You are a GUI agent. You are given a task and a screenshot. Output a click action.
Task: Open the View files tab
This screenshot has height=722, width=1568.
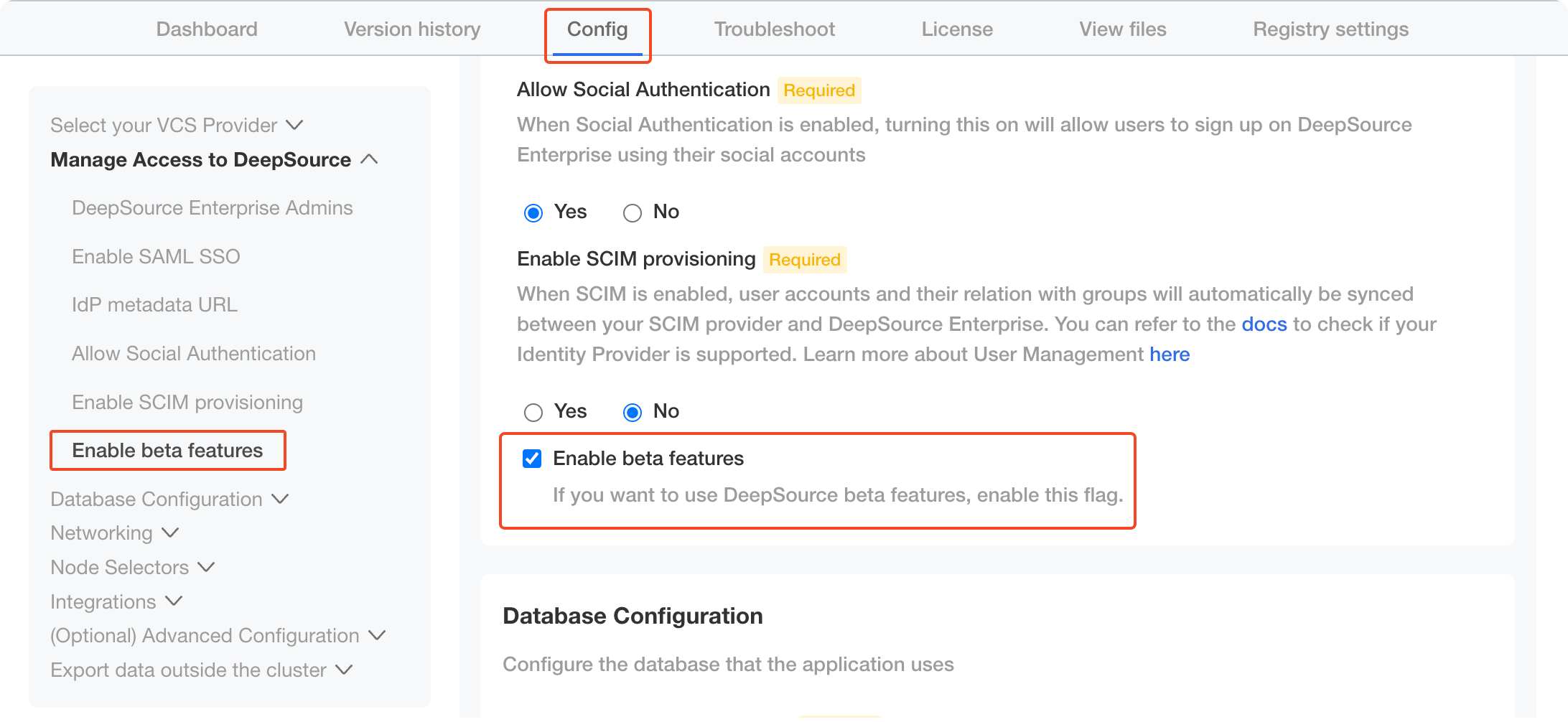1123,29
